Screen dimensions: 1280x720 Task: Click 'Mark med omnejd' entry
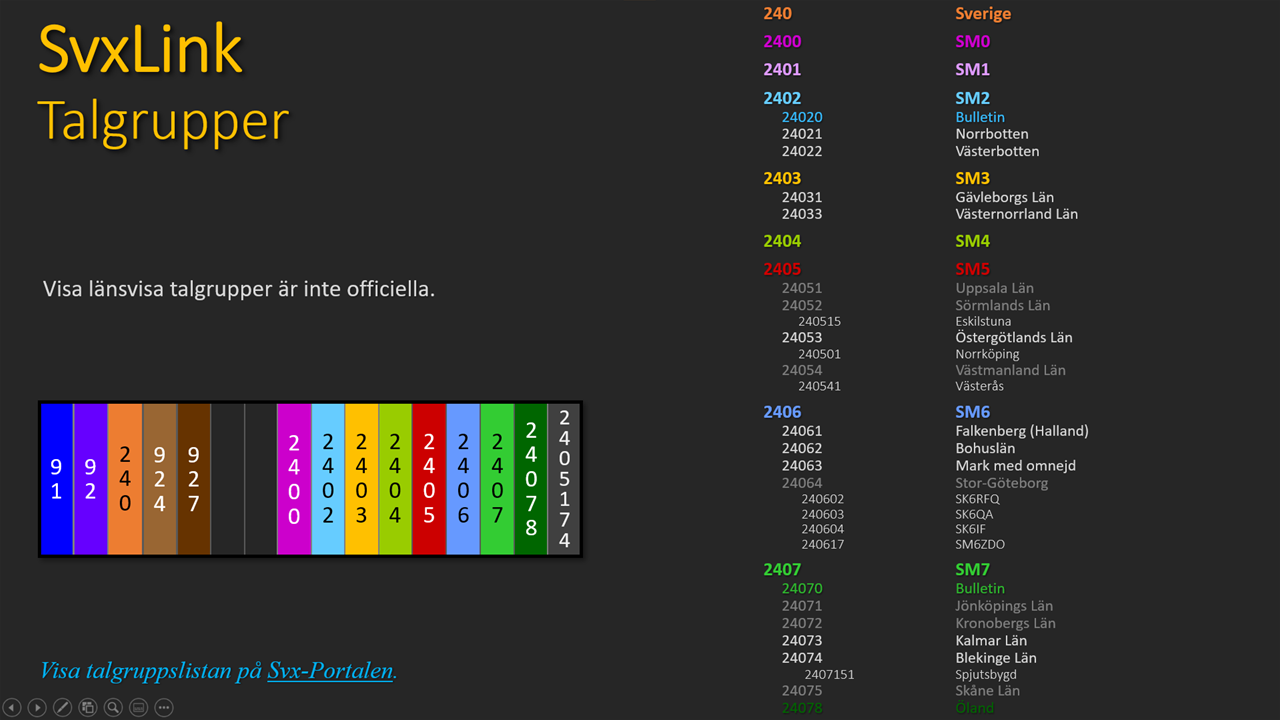1015,465
